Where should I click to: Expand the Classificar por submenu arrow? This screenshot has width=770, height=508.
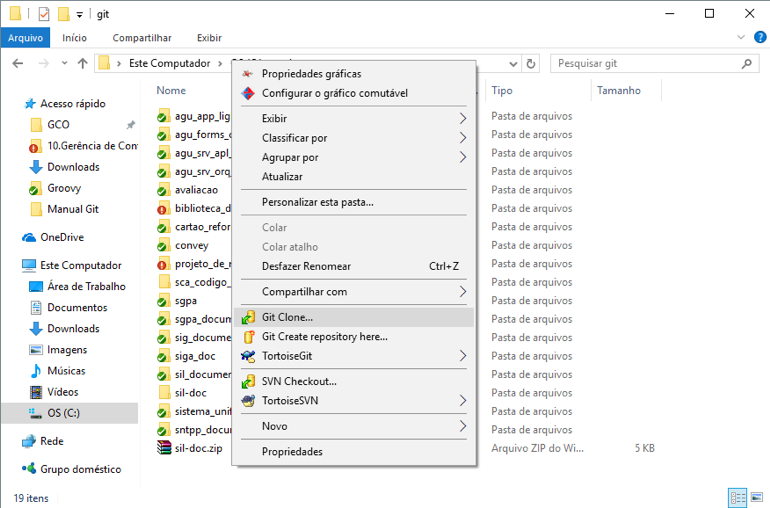pyautogui.click(x=463, y=138)
